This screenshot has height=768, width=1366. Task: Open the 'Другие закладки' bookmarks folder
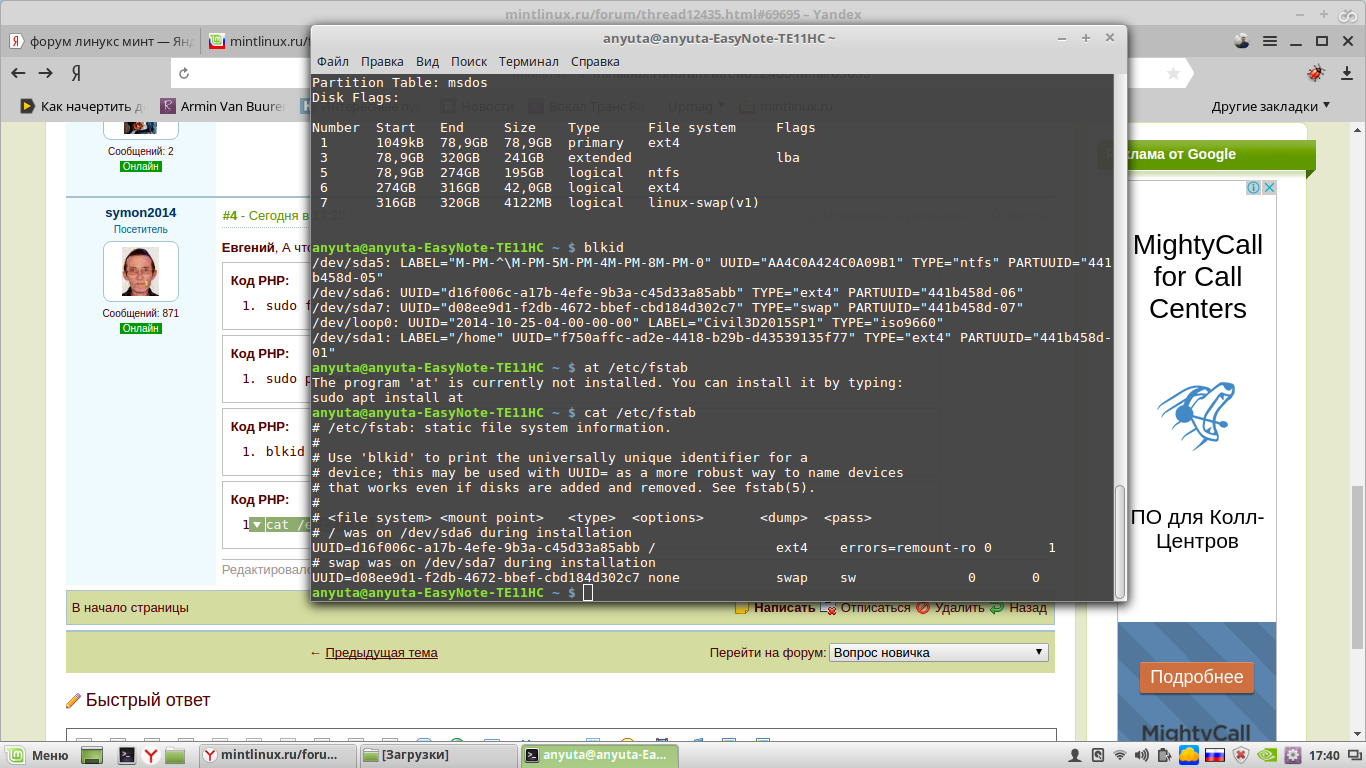pos(1270,106)
